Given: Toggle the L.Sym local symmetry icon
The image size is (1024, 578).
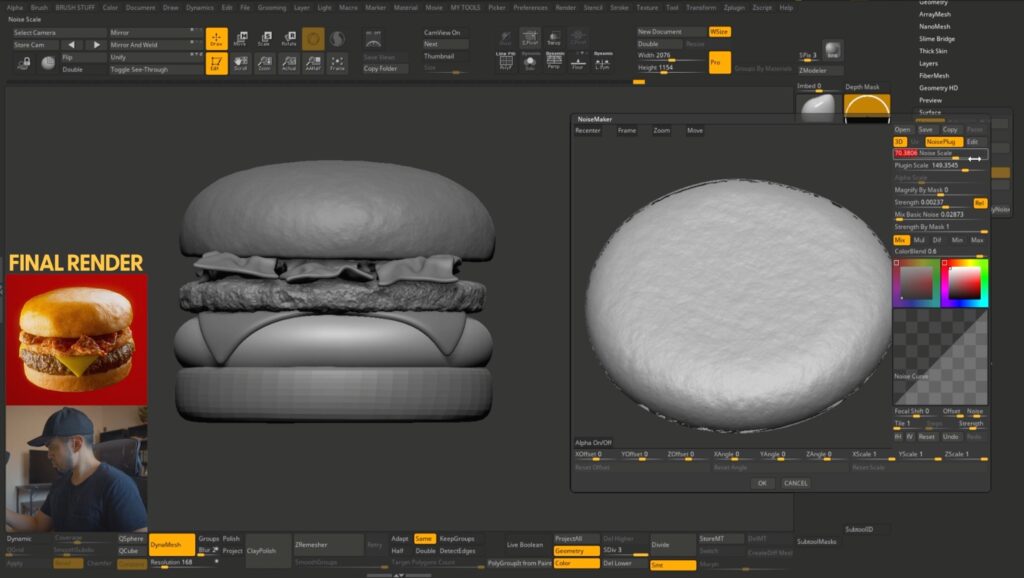Looking at the screenshot, I should pos(603,61).
